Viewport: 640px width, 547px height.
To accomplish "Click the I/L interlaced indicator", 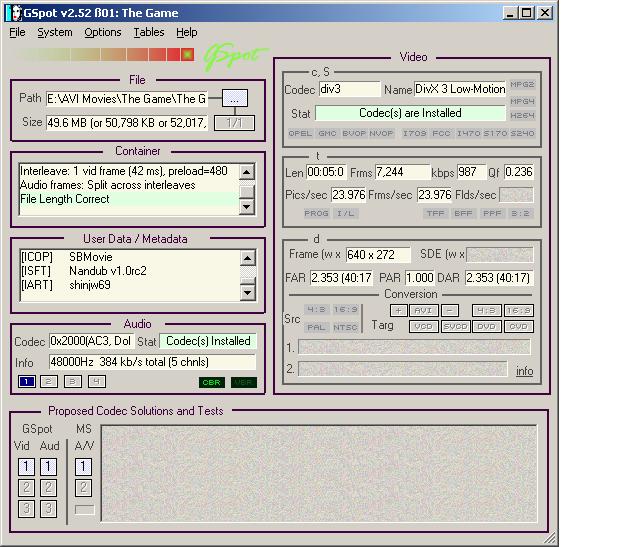I will (x=345, y=213).
